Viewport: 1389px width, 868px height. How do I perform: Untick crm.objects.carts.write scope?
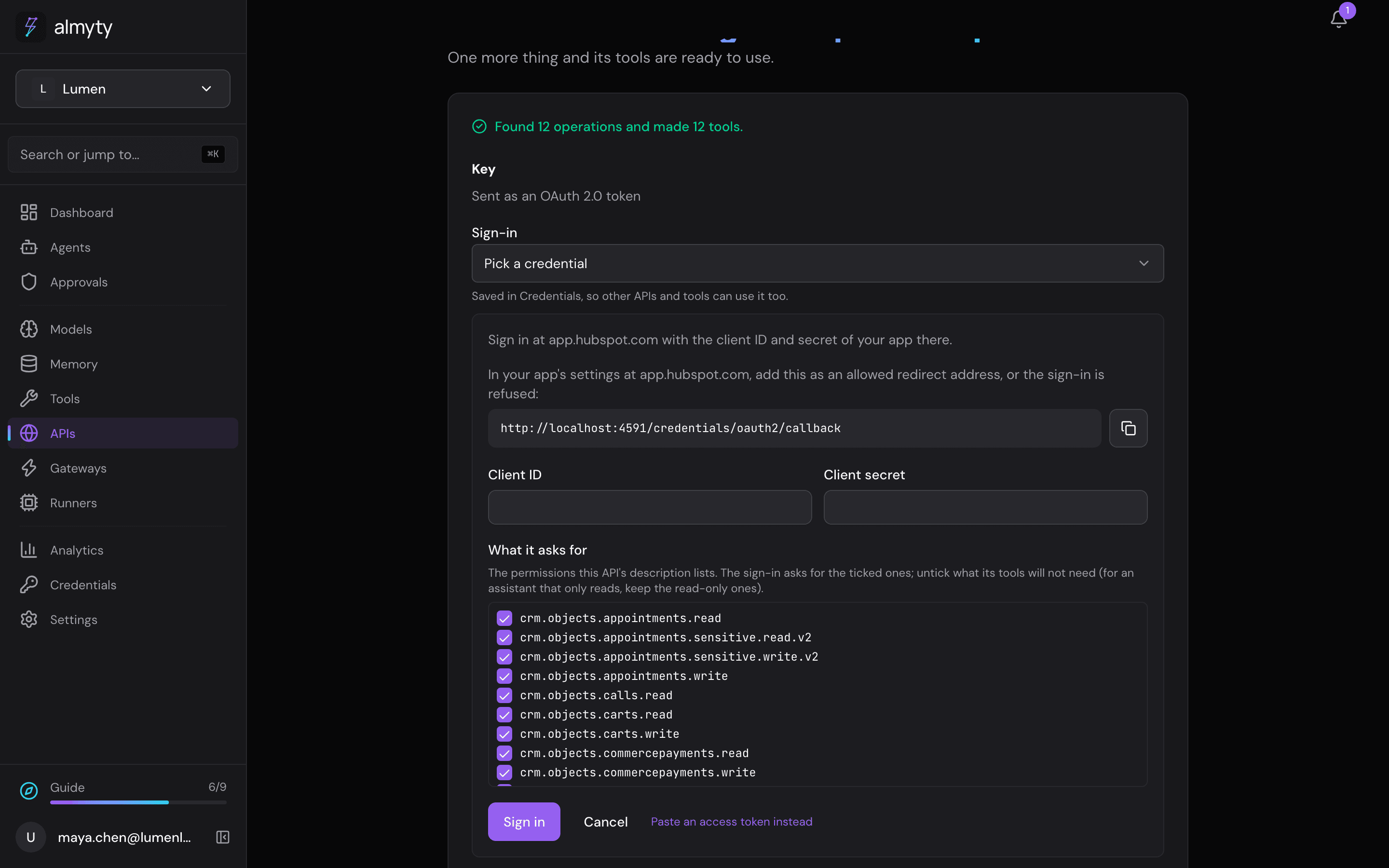click(504, 733)
